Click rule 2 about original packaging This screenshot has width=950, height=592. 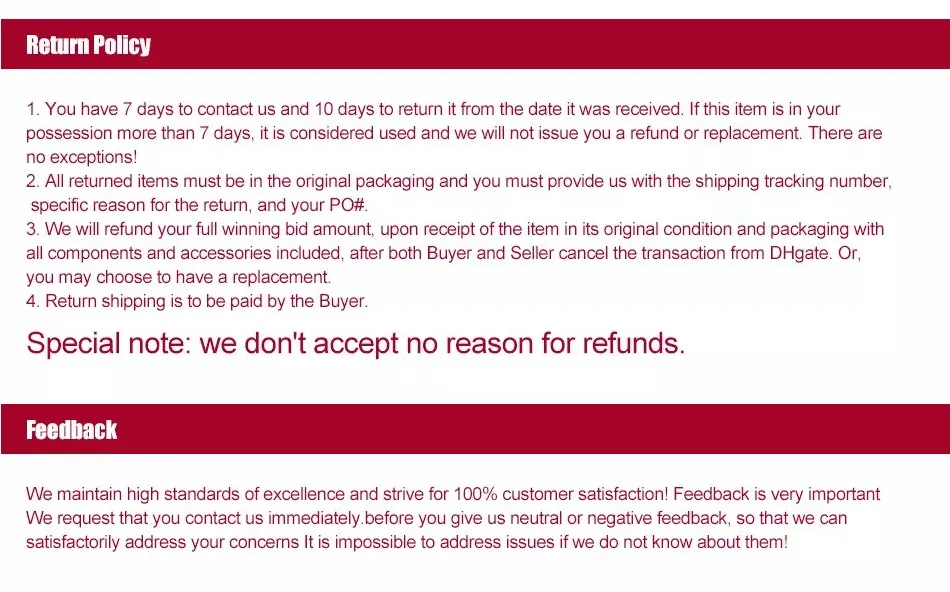click(x=459, y=193)
